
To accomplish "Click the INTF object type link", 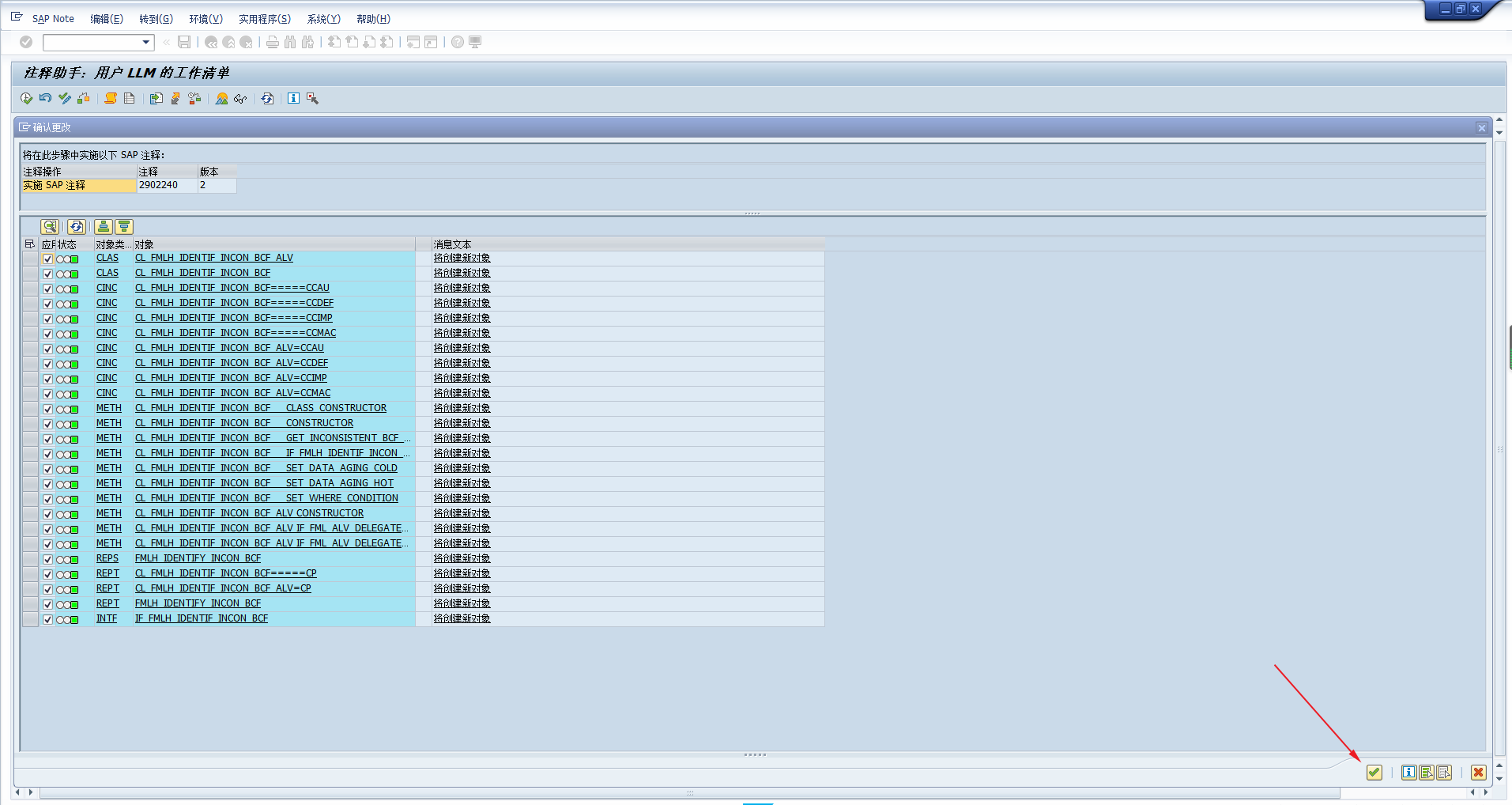I will (107, 618).
